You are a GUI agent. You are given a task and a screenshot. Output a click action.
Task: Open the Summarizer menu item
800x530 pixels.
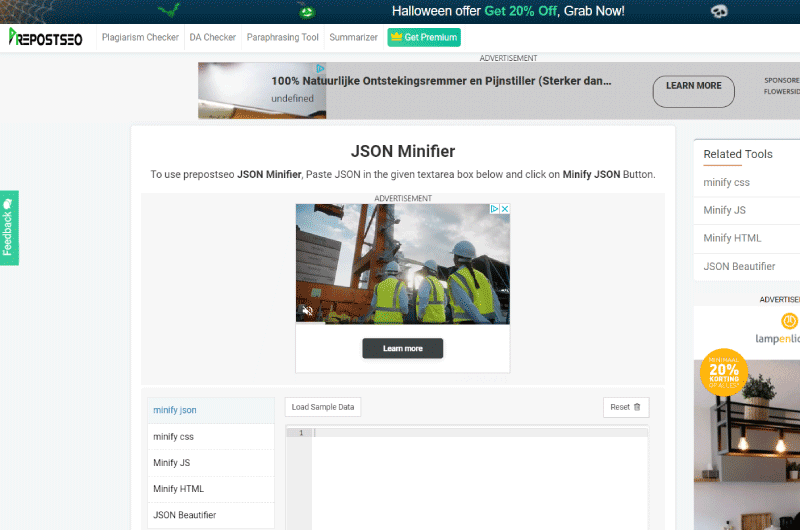click(x=354, y=37)
